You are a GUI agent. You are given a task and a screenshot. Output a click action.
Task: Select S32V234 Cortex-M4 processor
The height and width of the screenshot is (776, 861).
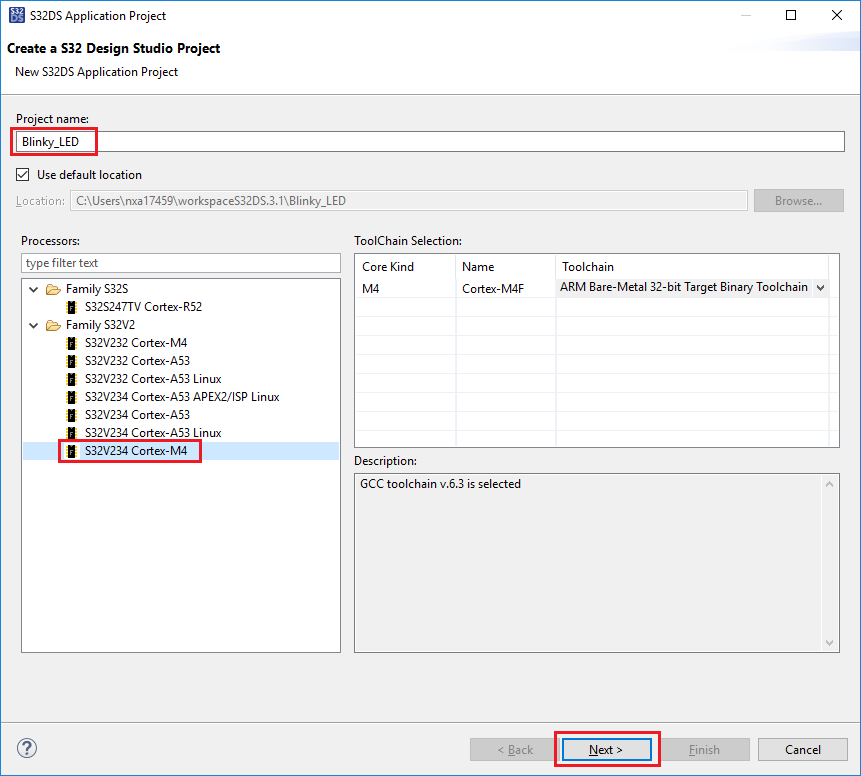[136, 451]
